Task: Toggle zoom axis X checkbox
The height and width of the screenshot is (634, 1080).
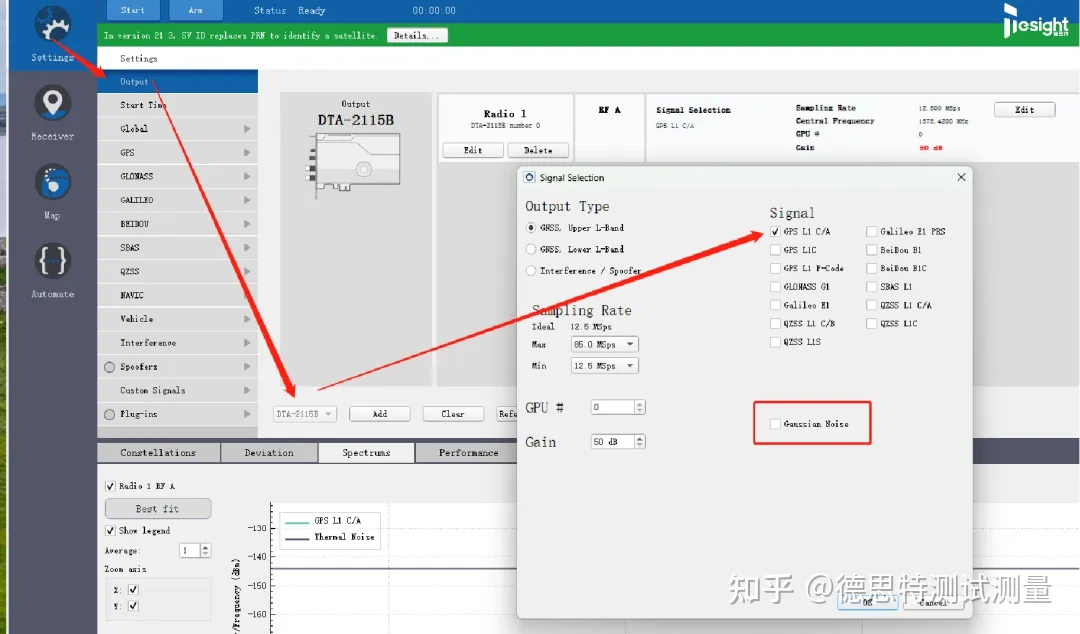Action: (x=133, y=590)
